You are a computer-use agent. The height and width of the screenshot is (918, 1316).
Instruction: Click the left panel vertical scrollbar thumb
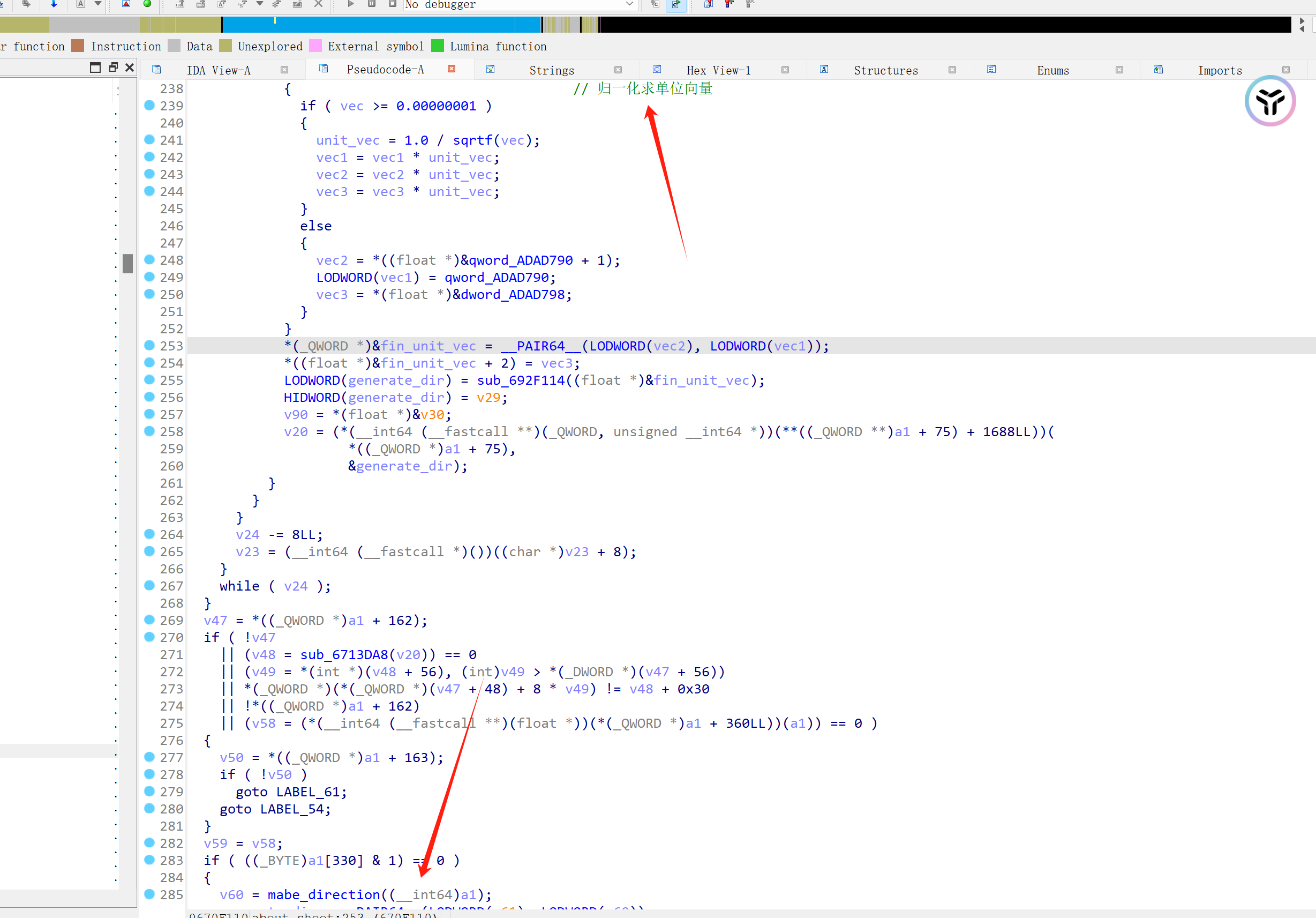128,263
